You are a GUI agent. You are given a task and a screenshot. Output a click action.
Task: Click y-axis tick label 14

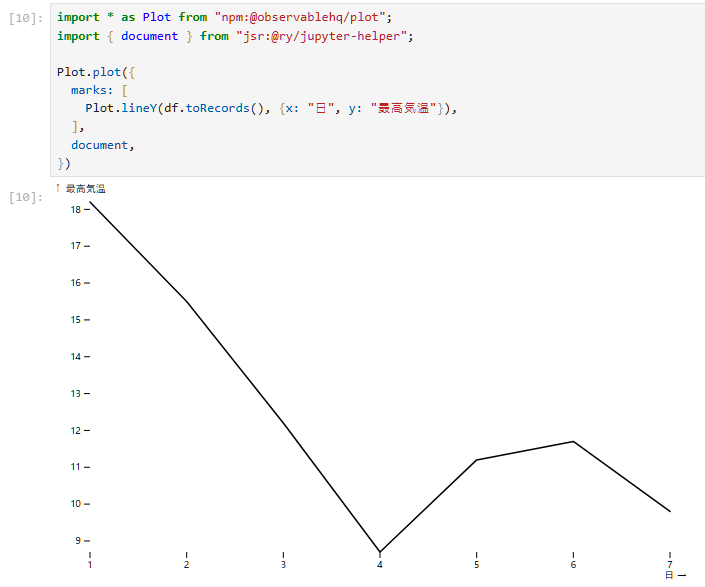(x=76, y=356)
